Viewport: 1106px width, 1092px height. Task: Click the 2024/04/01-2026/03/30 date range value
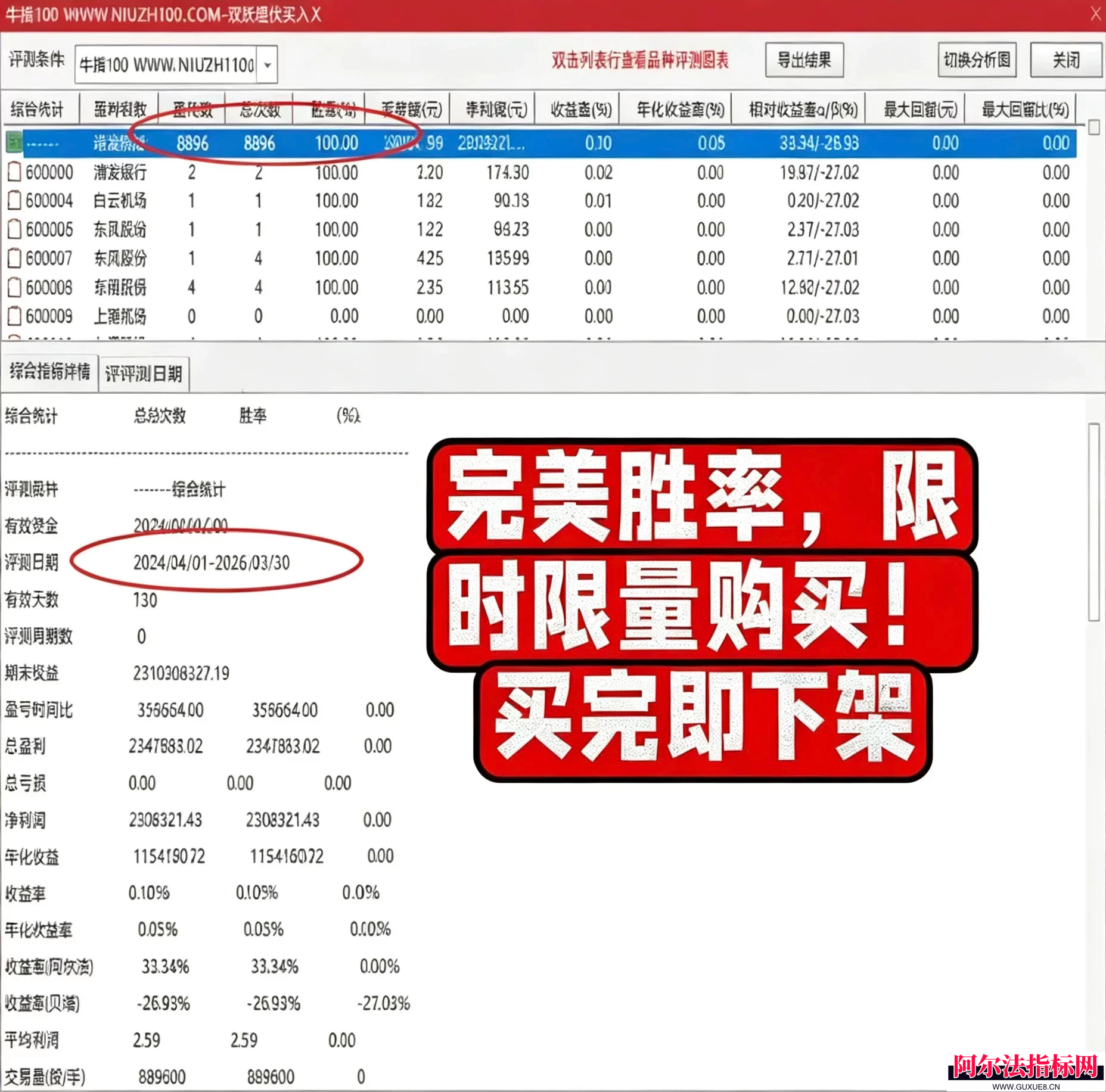212,562
